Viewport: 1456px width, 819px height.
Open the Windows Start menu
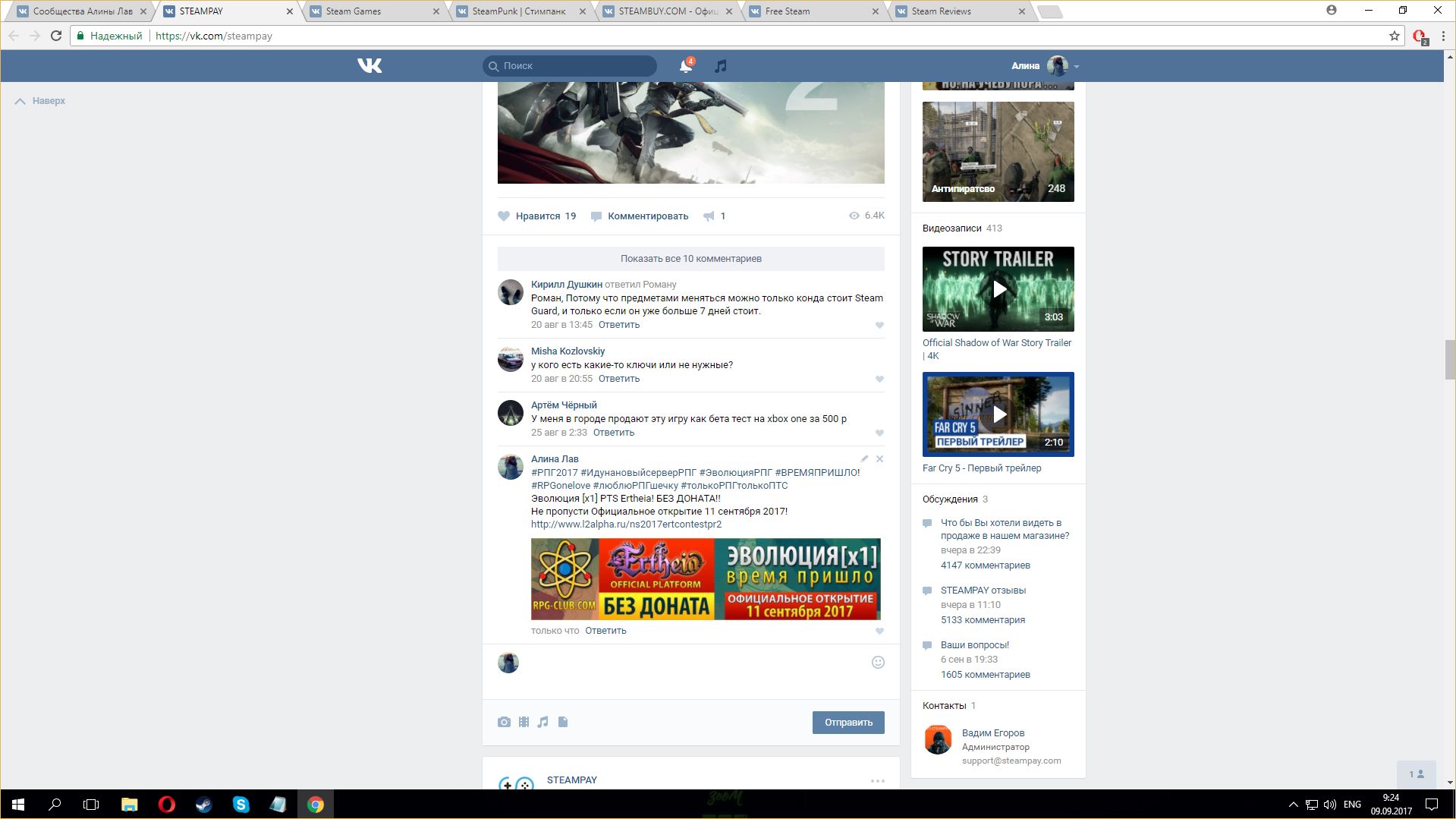[x=18, y=805]
